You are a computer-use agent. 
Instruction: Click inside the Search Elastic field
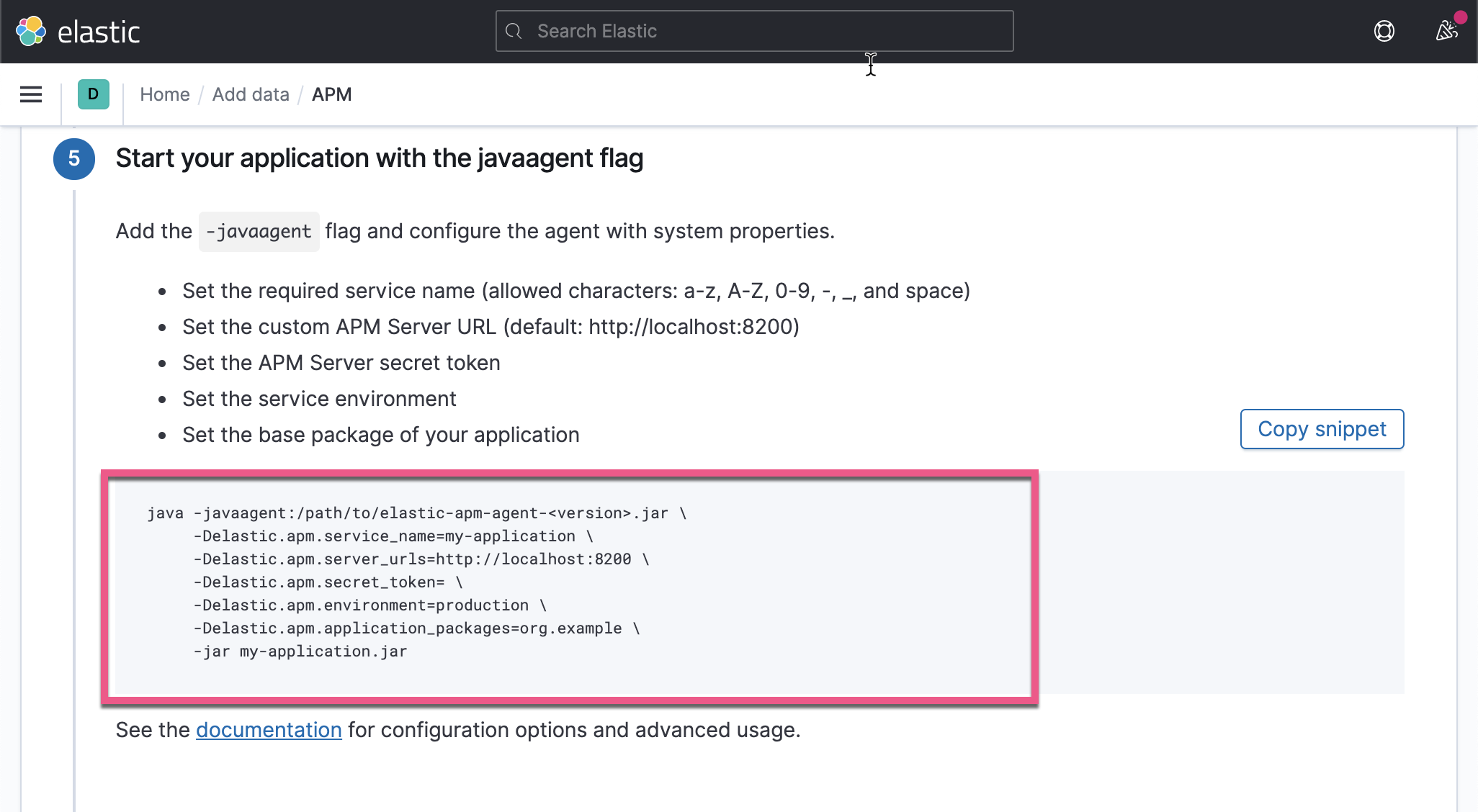[754, 31]
